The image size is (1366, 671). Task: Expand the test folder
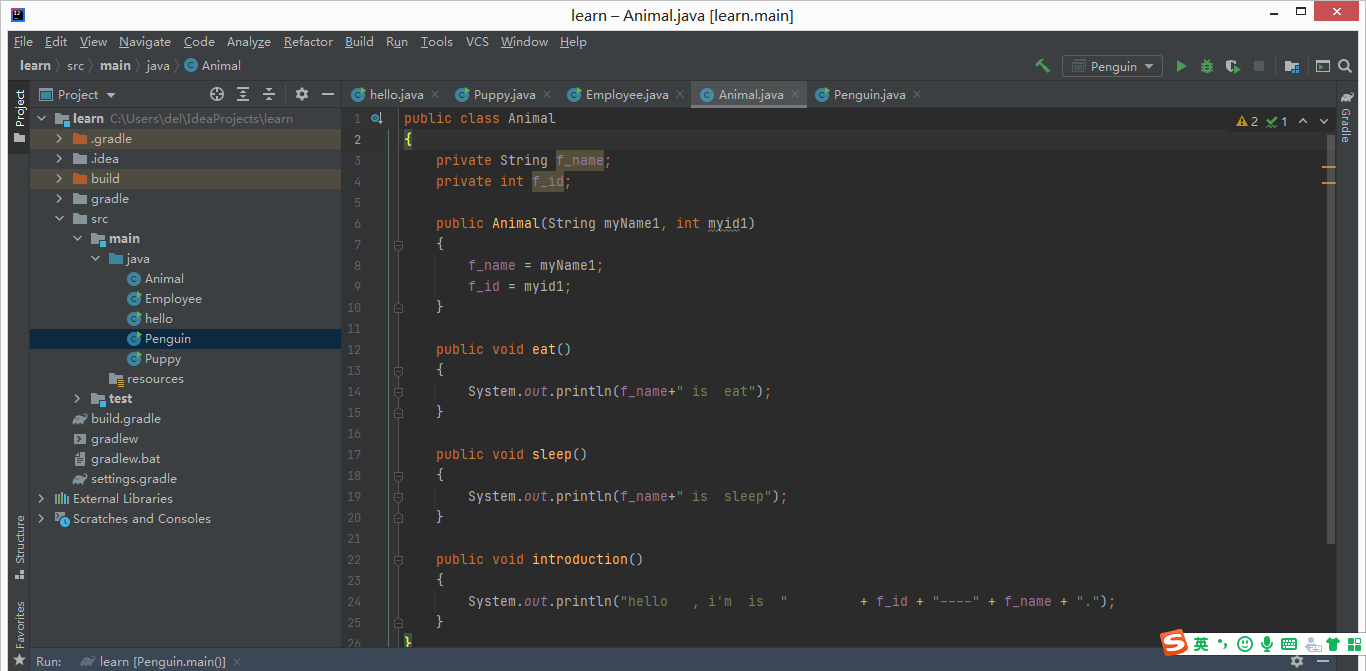tap(77, 399)
